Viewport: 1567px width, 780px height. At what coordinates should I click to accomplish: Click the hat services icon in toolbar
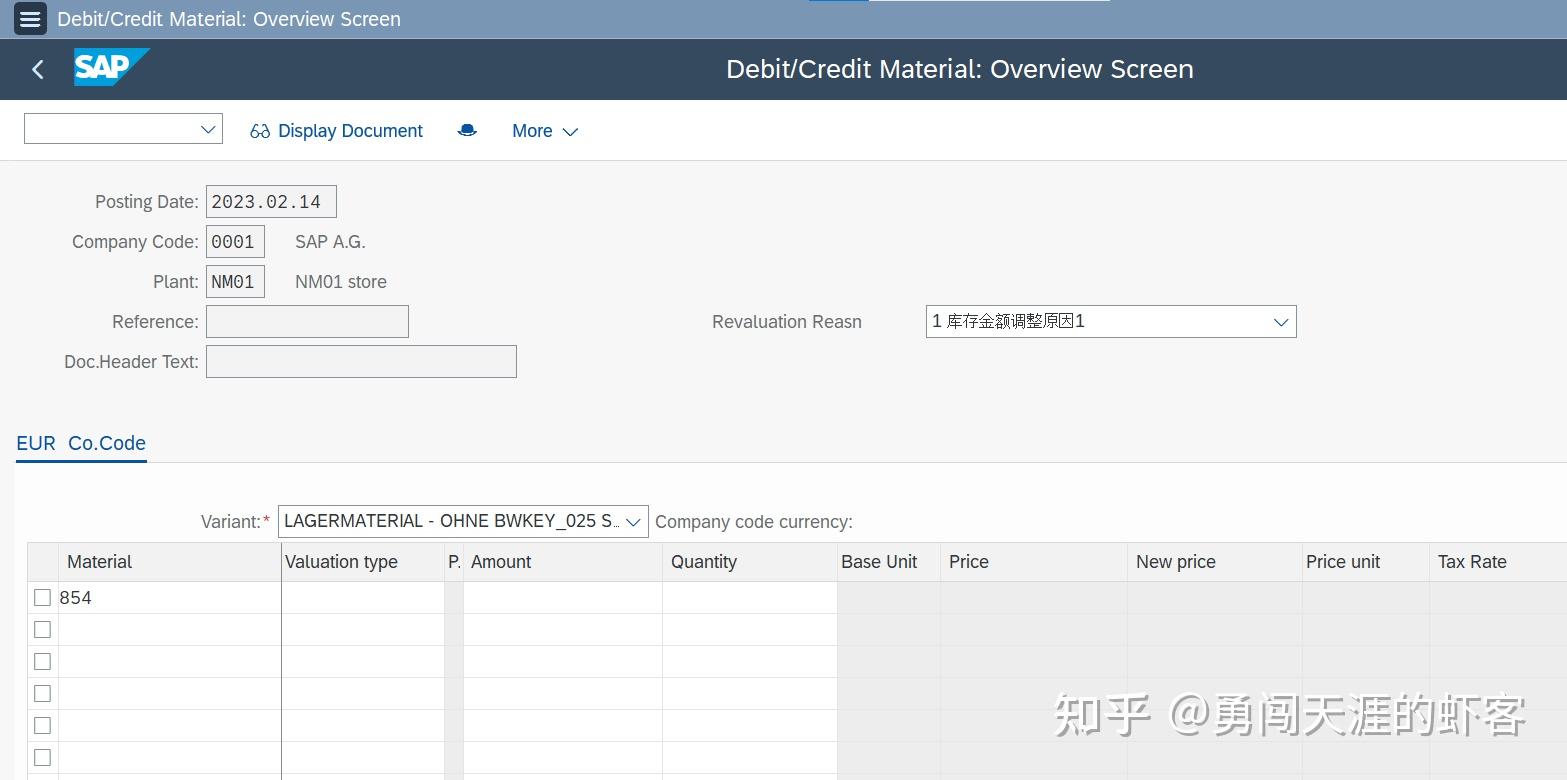pyautogui.click(x=467, y=131)
